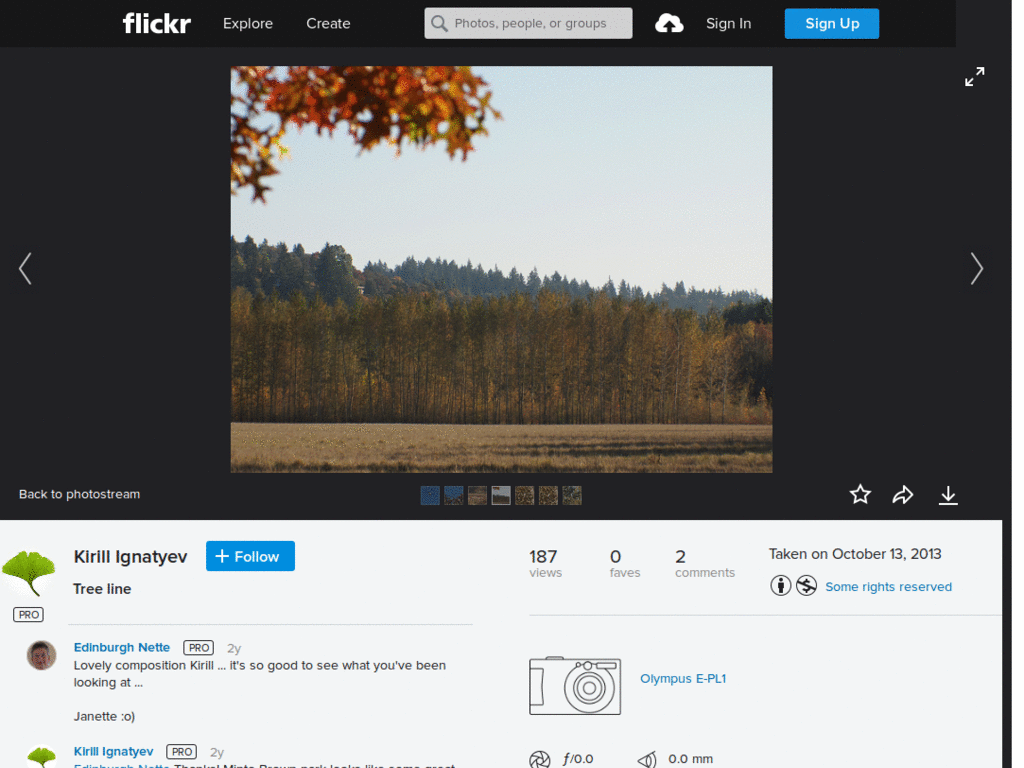Viewport: 1024px width, 768px height.
Task: Click the Creative Commons attribution person icon
Action: 780,585
